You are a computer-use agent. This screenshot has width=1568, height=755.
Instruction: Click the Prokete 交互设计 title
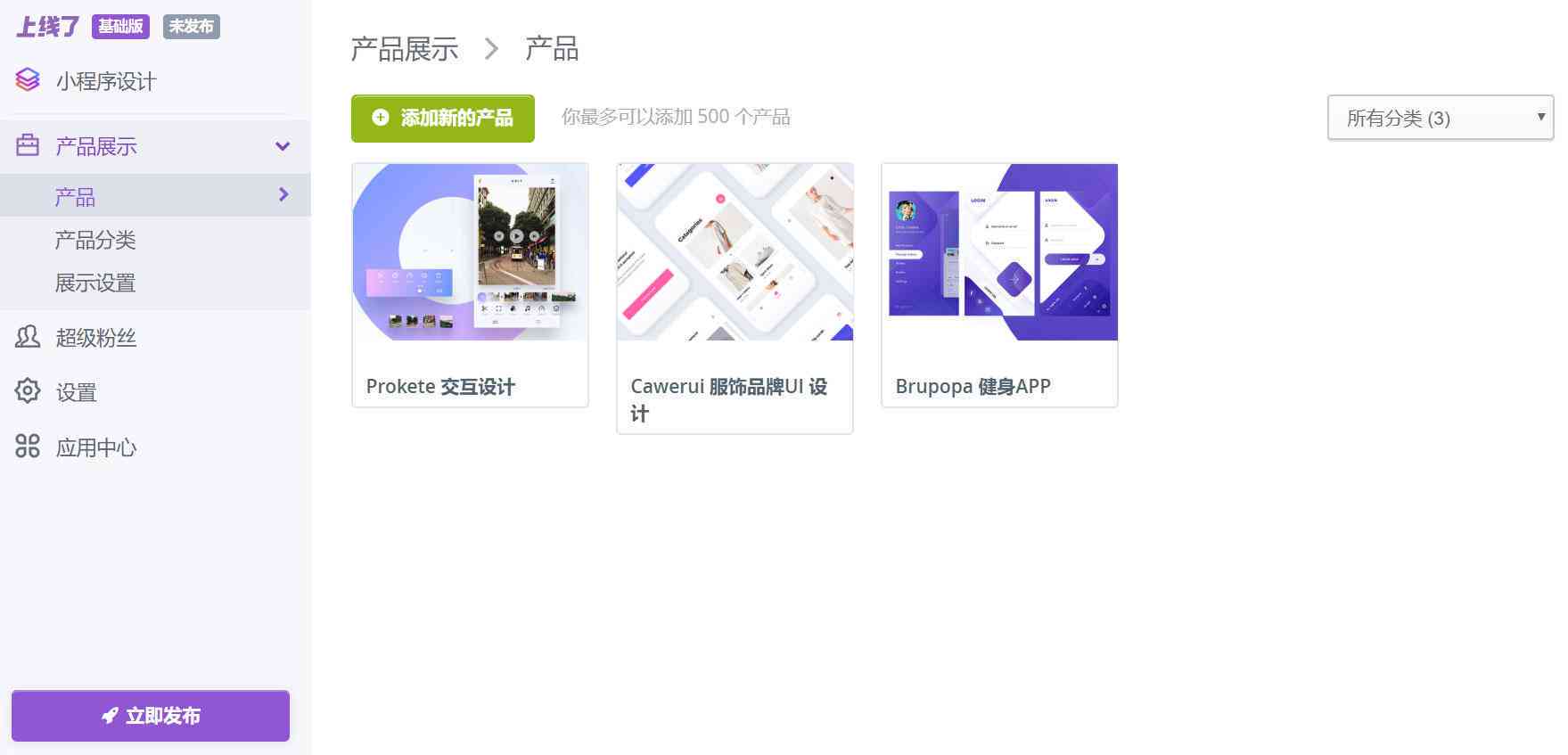pos(440,387)
